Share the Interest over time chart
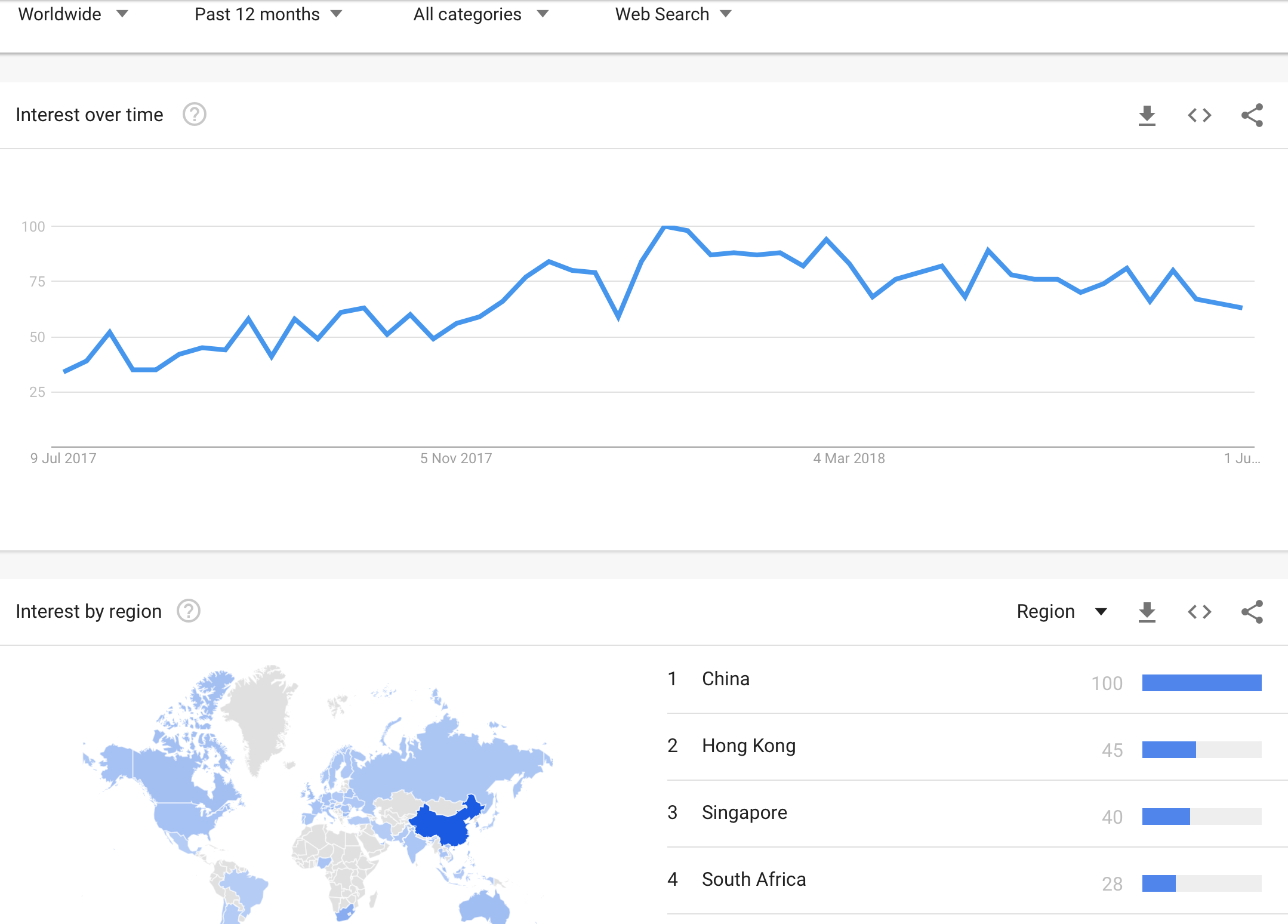Image resolution: width=1288 pixels, height=924 pixels. coord(1252,115)
